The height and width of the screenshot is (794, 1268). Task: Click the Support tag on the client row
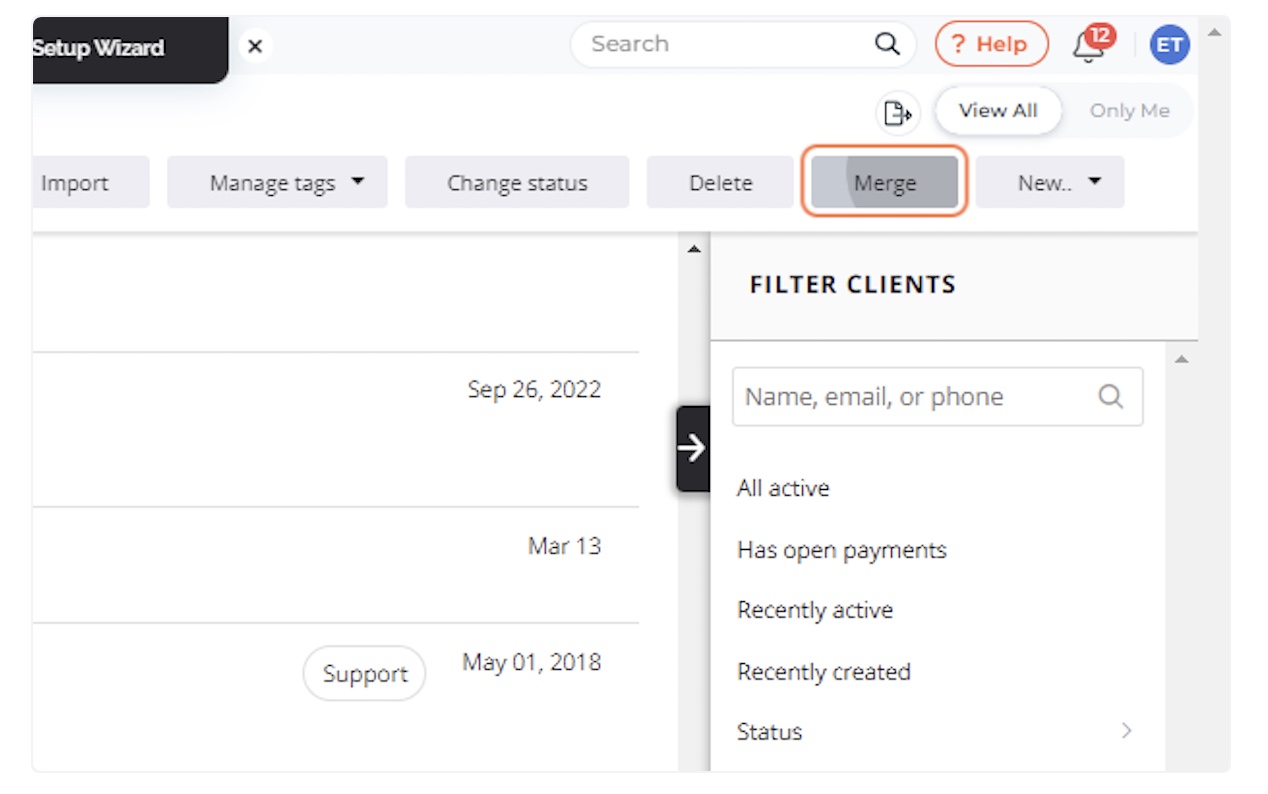click(364, 673)
